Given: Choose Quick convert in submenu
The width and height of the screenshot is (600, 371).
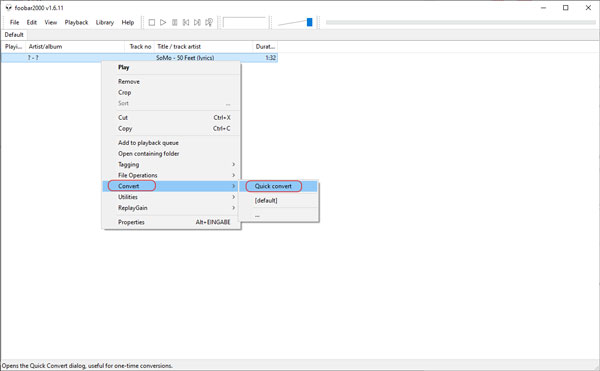Looking at the screenshot, I should 279,186.
